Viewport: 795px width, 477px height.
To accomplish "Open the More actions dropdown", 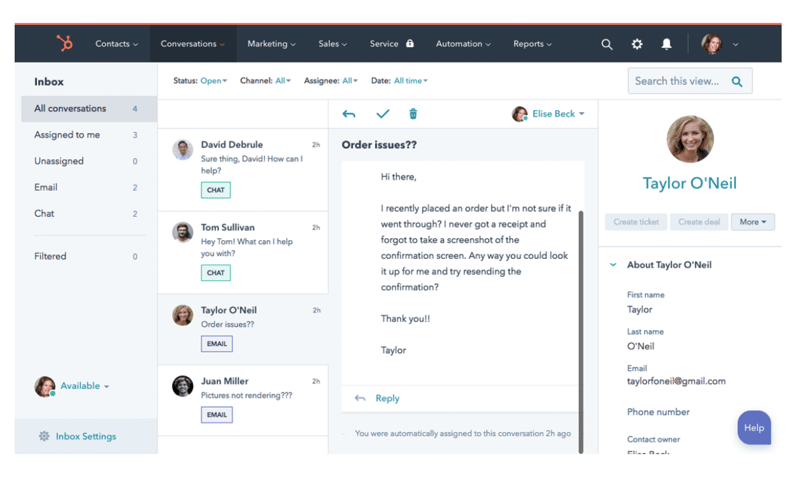I will point(752,222).
